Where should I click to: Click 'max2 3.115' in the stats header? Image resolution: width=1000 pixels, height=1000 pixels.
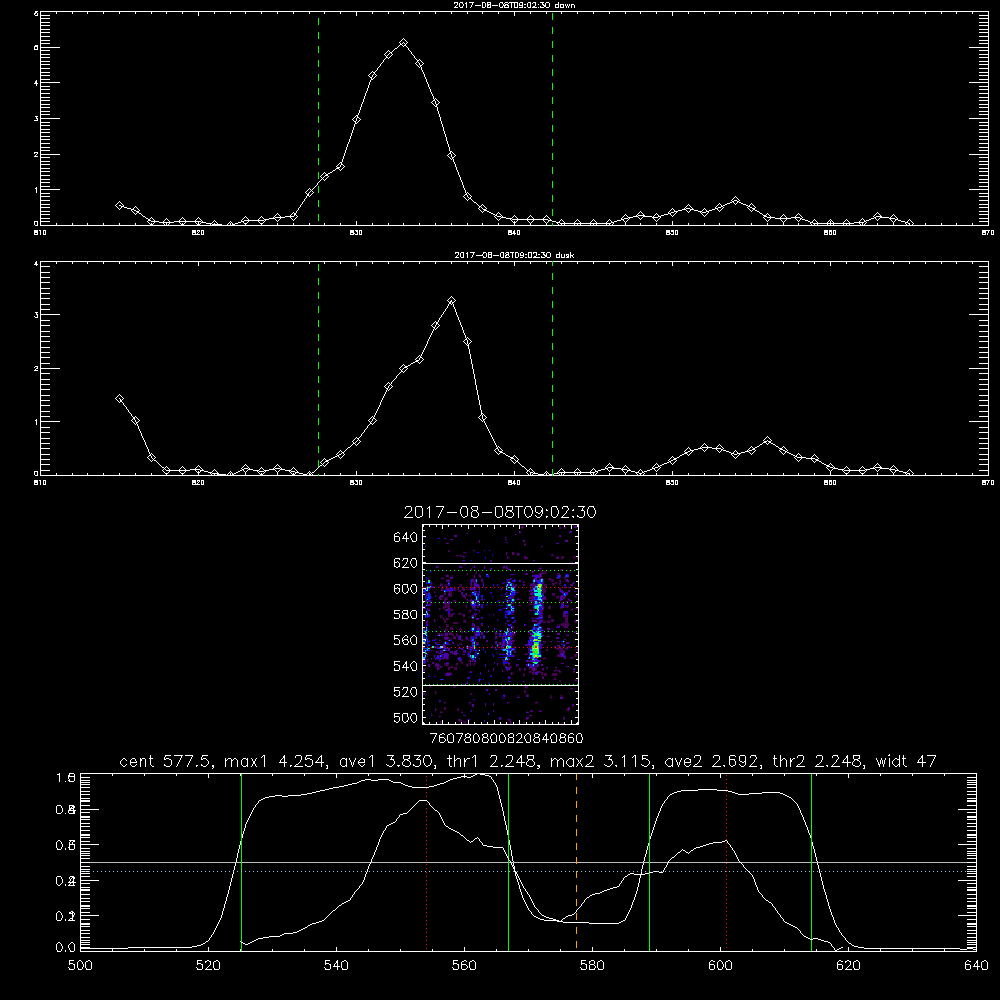(600, 761)
